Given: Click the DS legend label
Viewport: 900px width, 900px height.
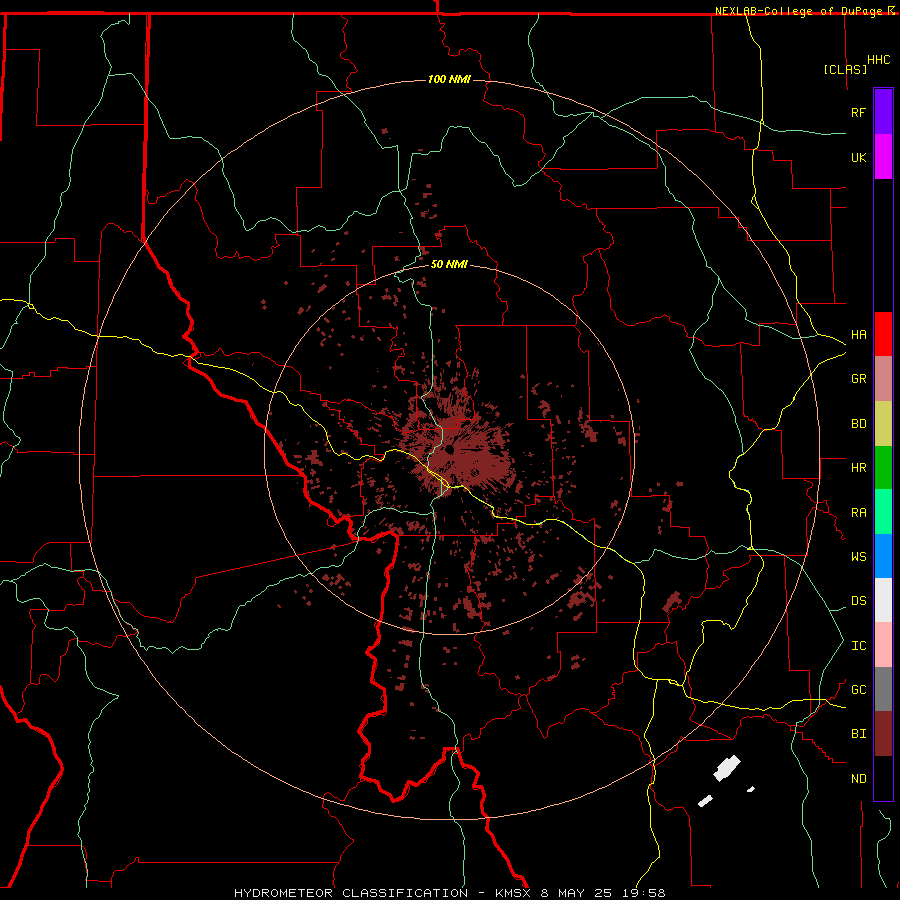Looking at the screenshot, I should 858,601.
